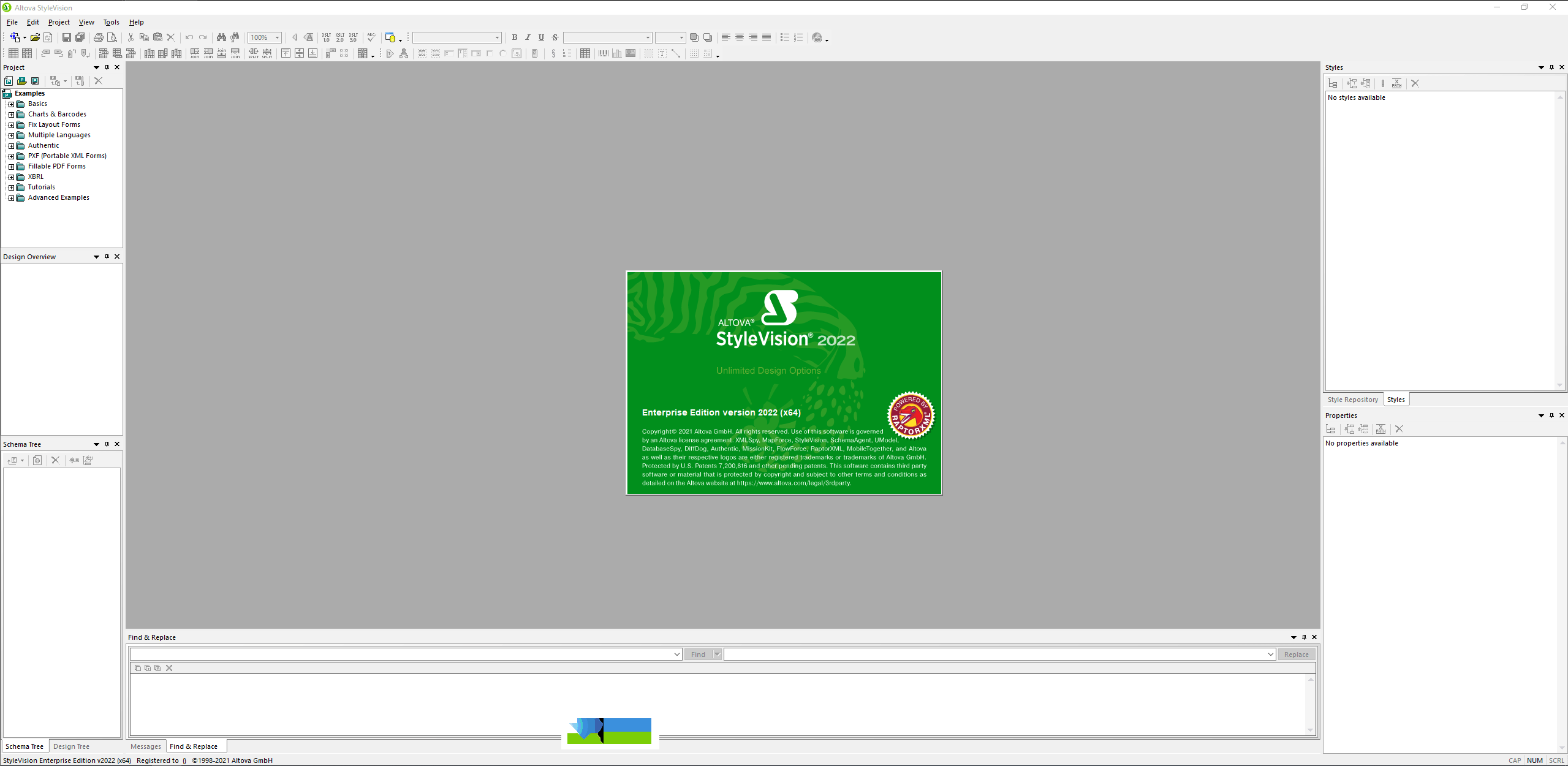The image size is (1568, 766).
Task: Click the Justify text icon
Action: click(x=767, y=37)
